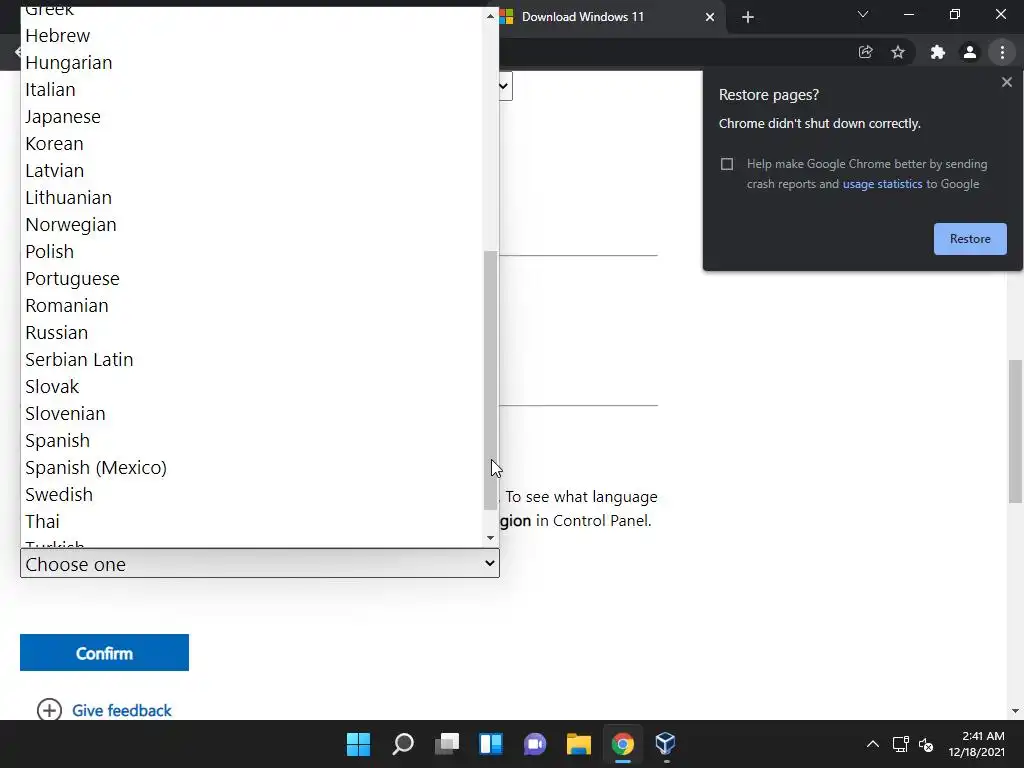
Task: Click the language list scroll-up arrow
Action: click(x=490, y=16)
